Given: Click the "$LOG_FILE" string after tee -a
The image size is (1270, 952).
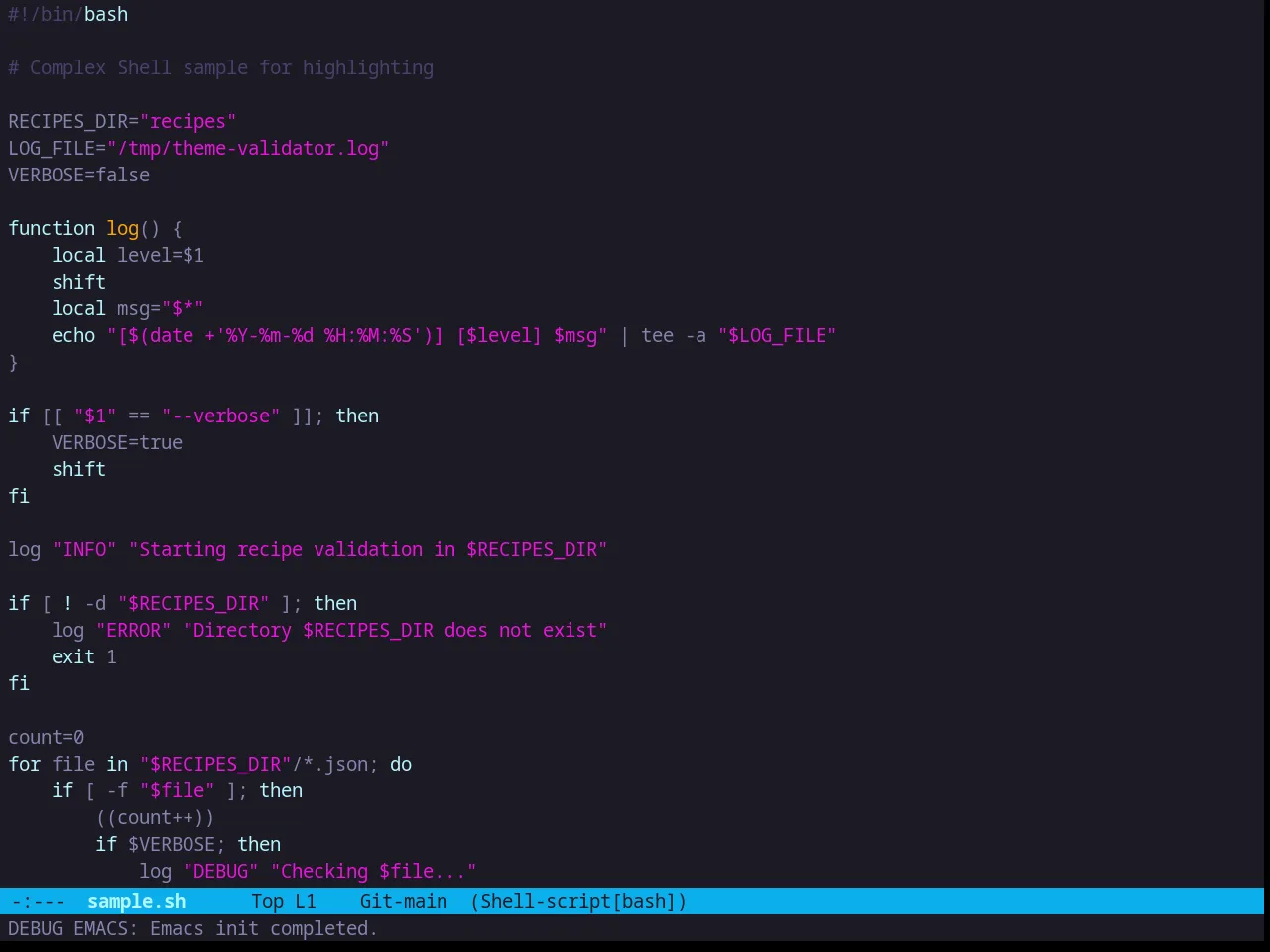Looking at the screenshot, I should pyautogui.click(x=778, y=335).
